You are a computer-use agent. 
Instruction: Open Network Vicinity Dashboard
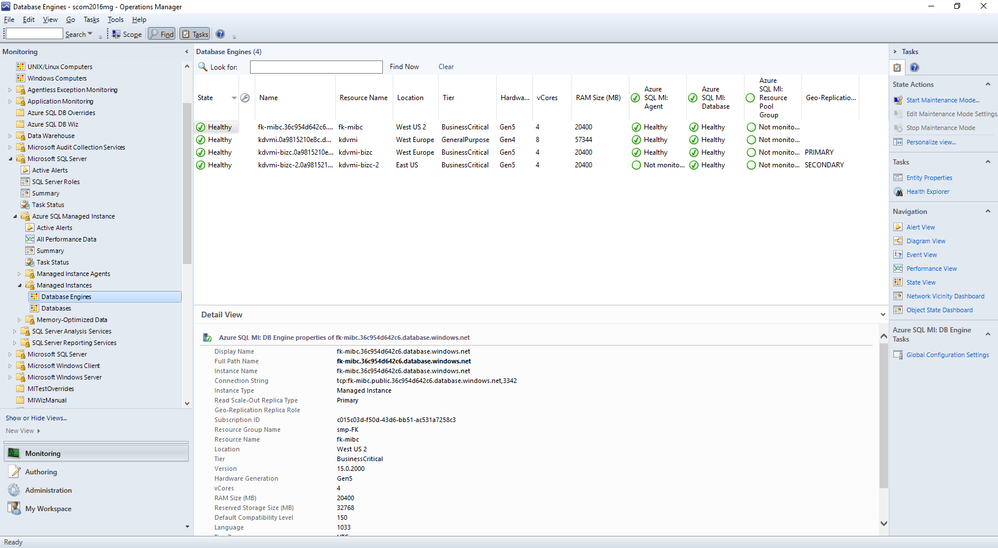(x=945, y=296)
